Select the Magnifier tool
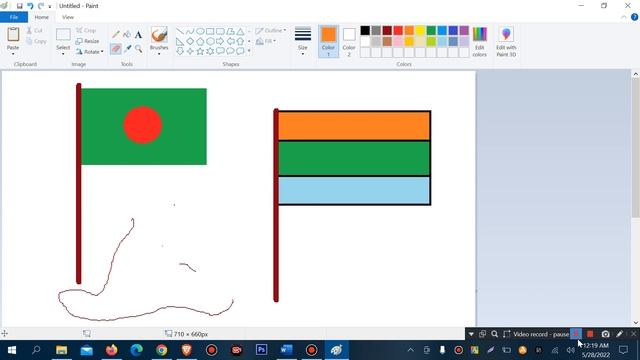The height and width of the screenshot is (360, 640). click(138, 49)
